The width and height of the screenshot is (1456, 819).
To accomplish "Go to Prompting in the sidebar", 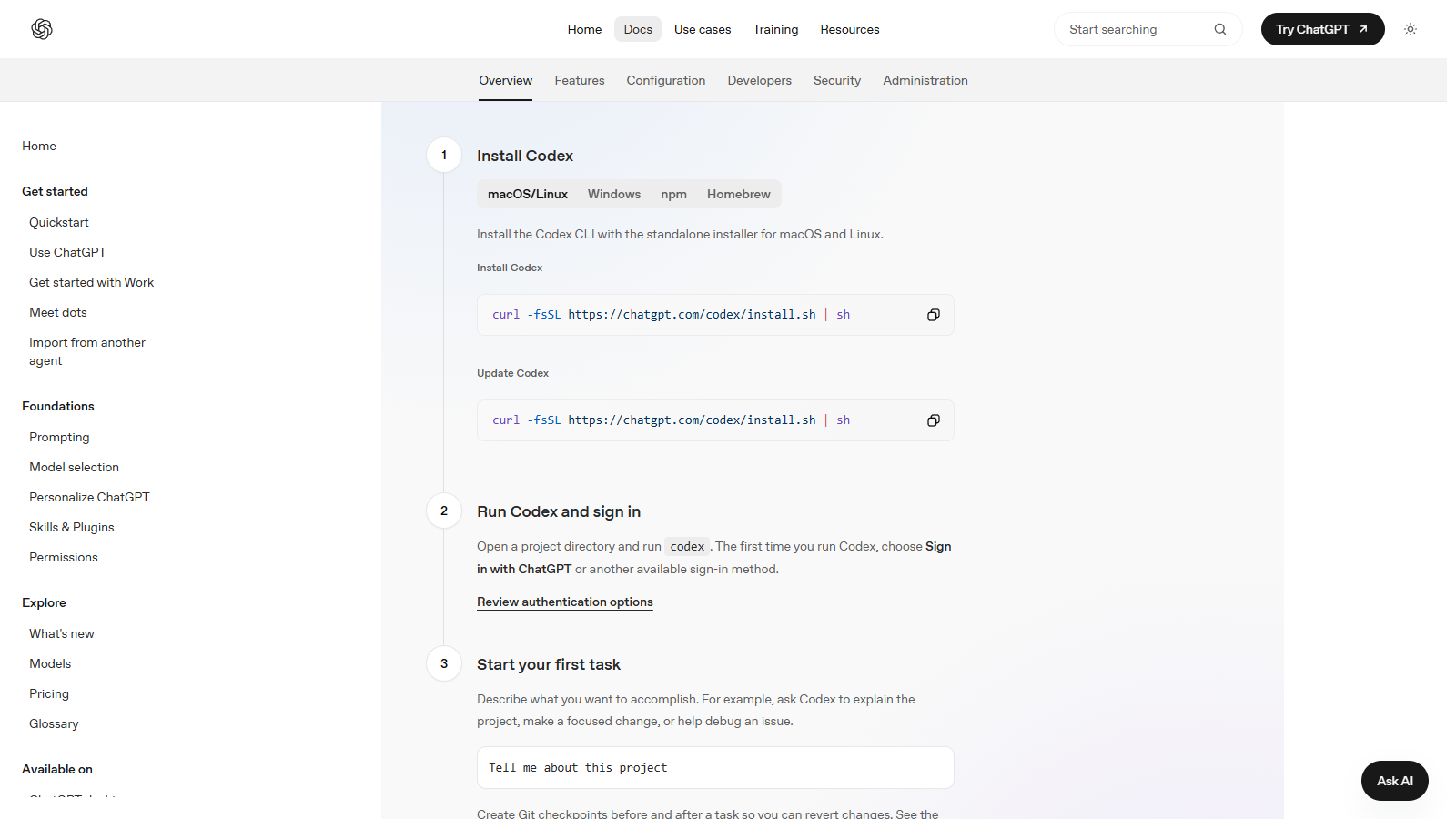I will (59, 437).
